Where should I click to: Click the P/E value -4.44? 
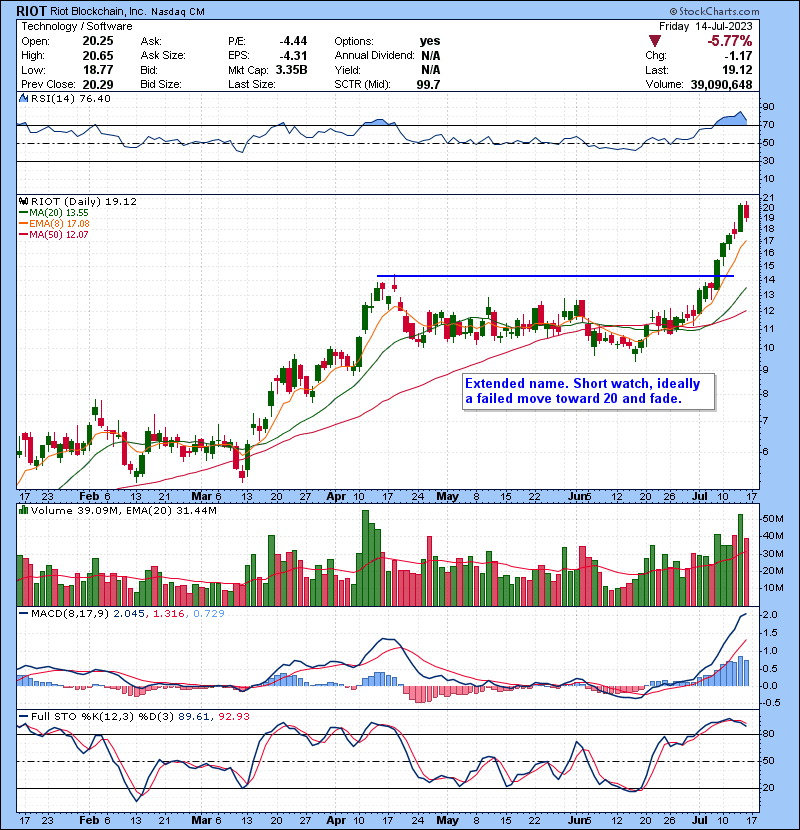(x=293, y=41)
